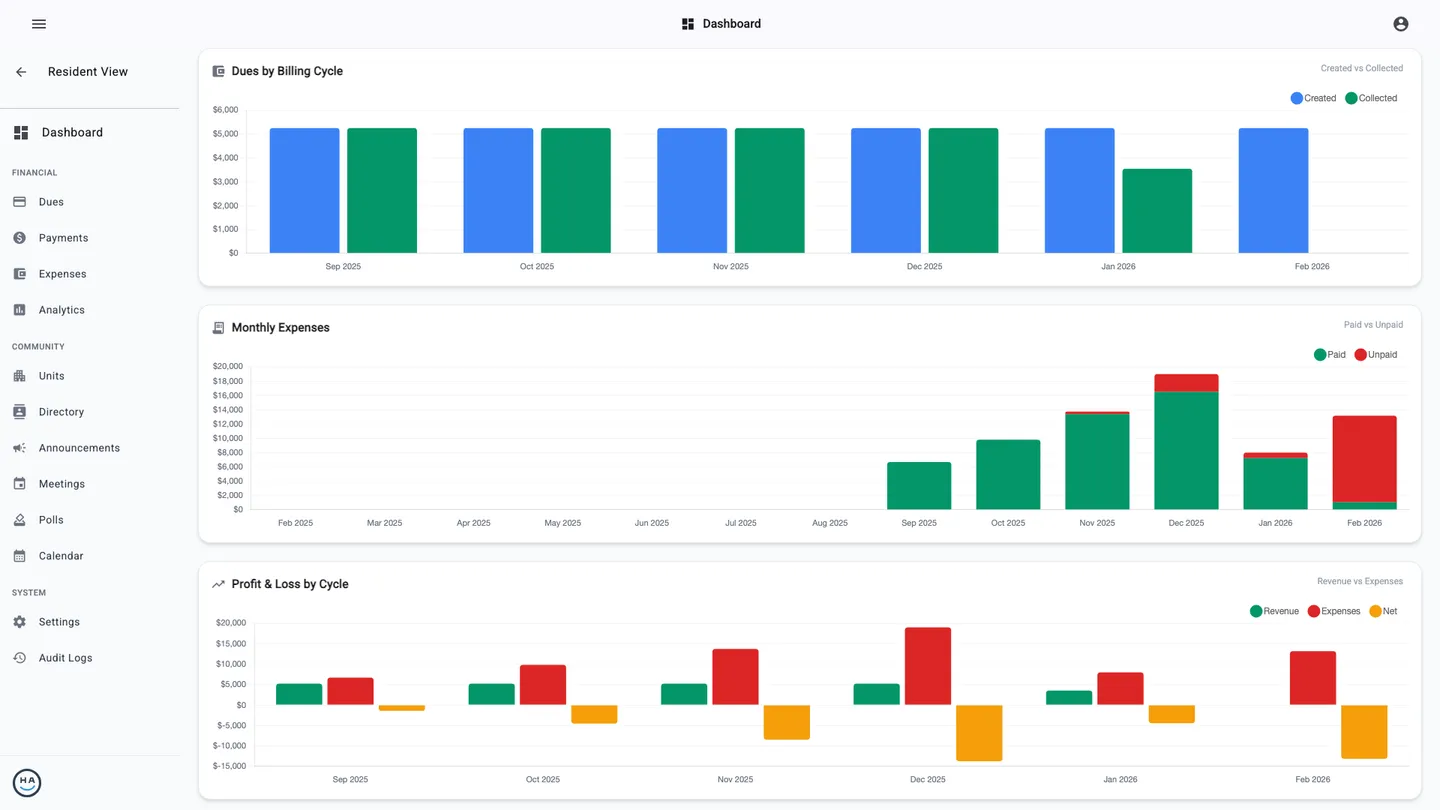Image resolution: width=1440 pixels, height=810 pixels.
Task: Click the blue Created bar for Feb 2026
Action: [1273, 190]
